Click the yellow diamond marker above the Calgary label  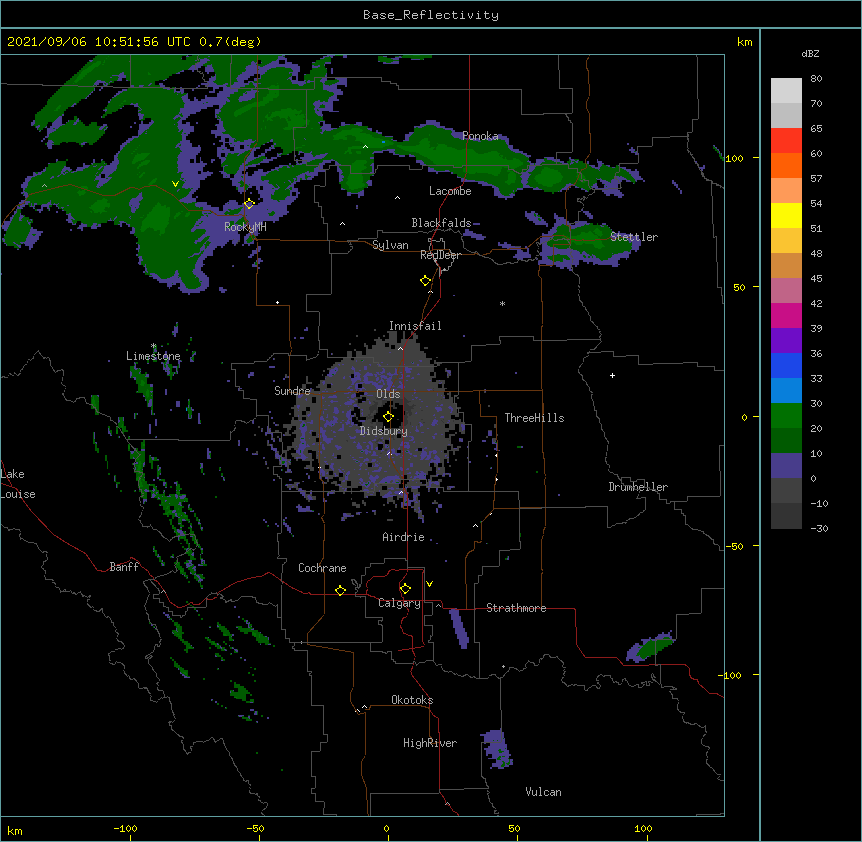405,589
